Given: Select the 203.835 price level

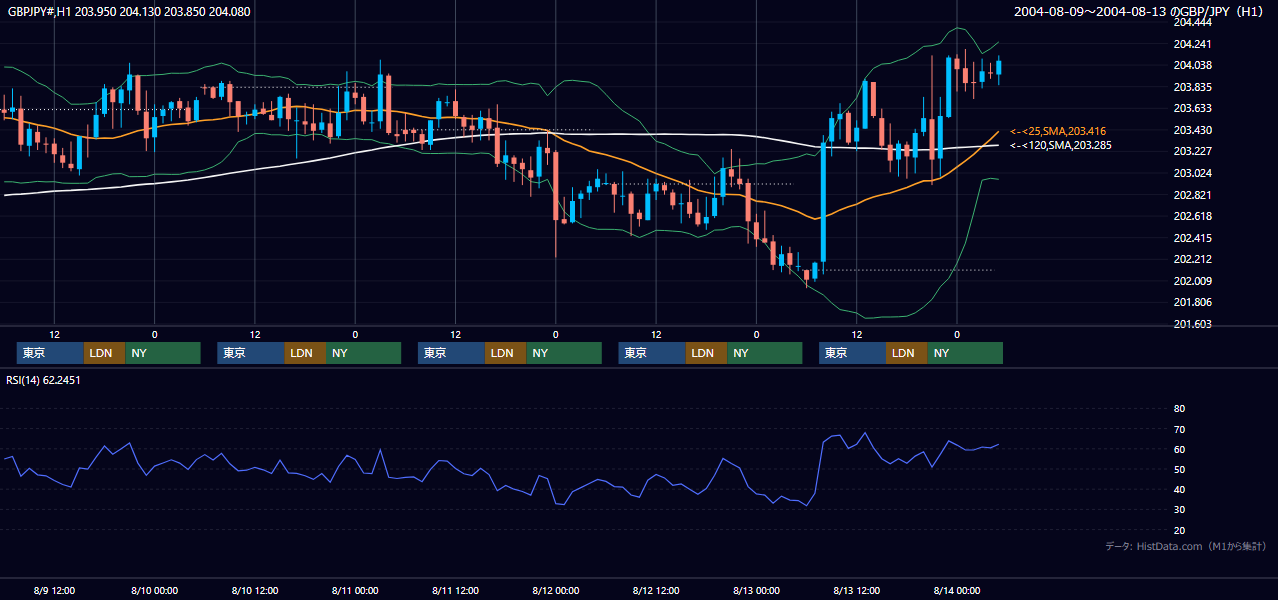Looking at the screenshot, I should [x=1194, y=87].
